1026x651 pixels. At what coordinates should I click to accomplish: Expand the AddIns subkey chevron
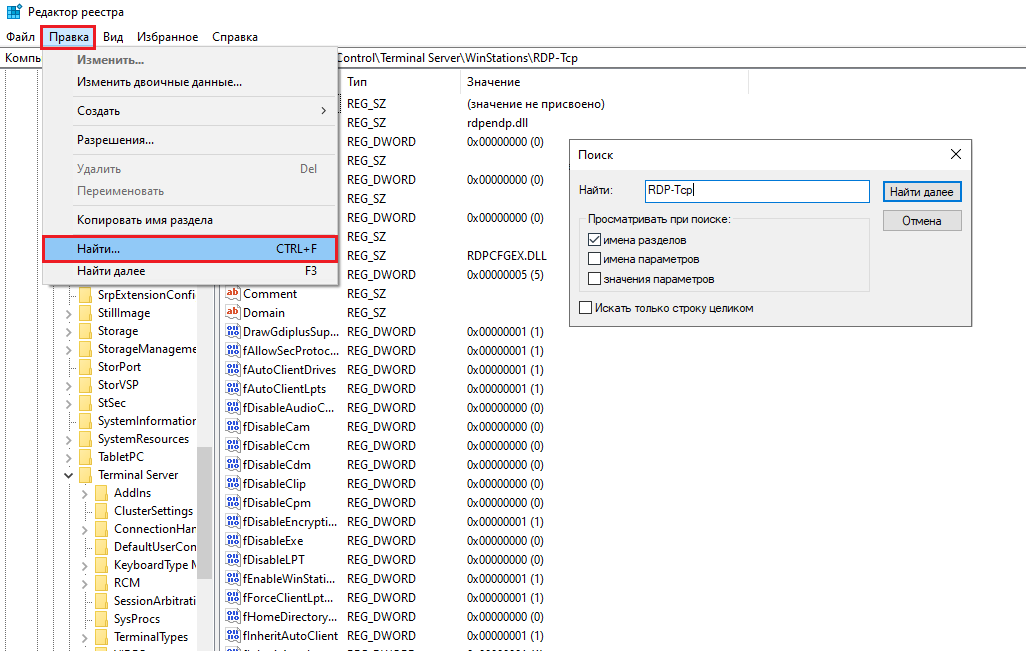pos(85,493)
